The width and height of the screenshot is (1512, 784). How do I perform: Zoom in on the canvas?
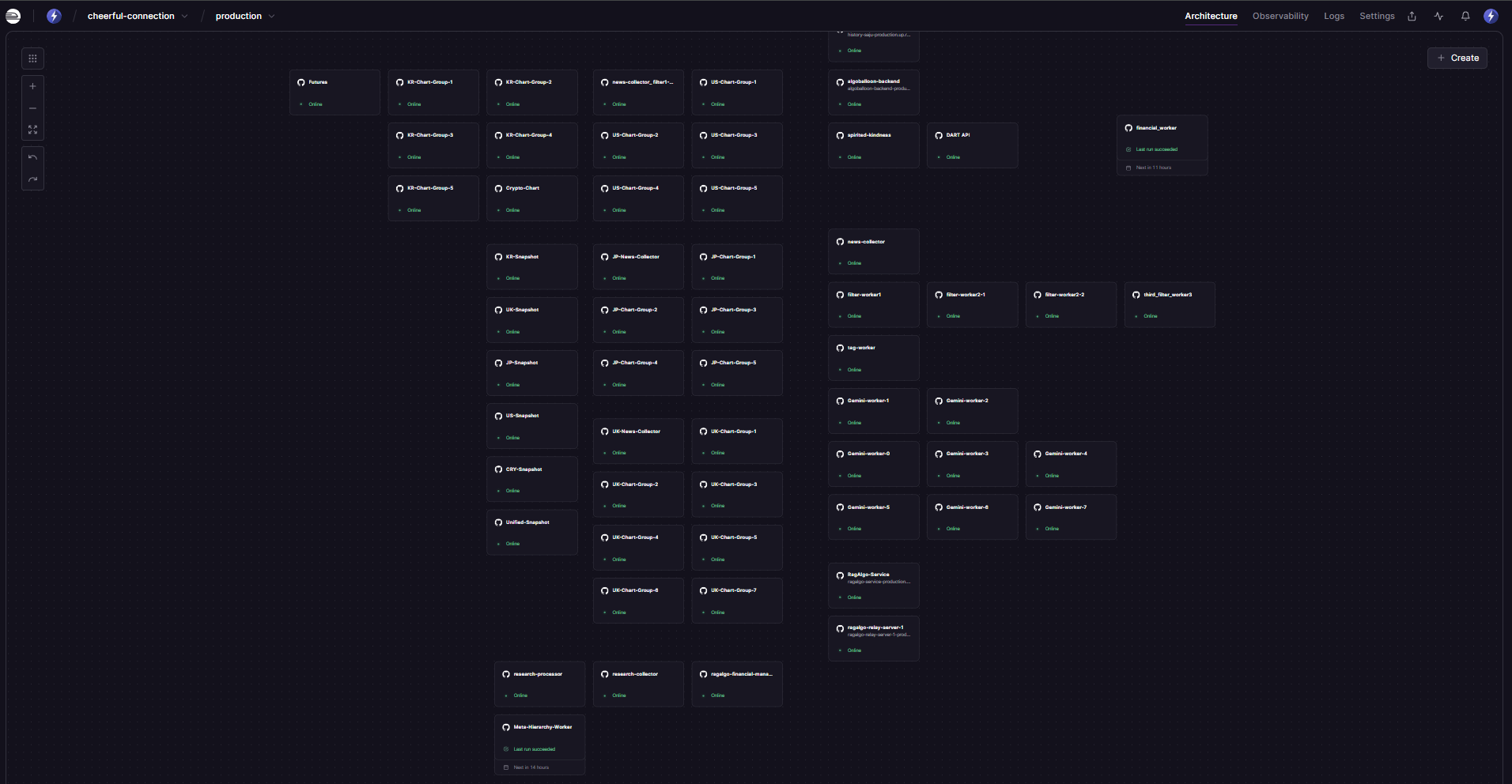tap(32, 87)
